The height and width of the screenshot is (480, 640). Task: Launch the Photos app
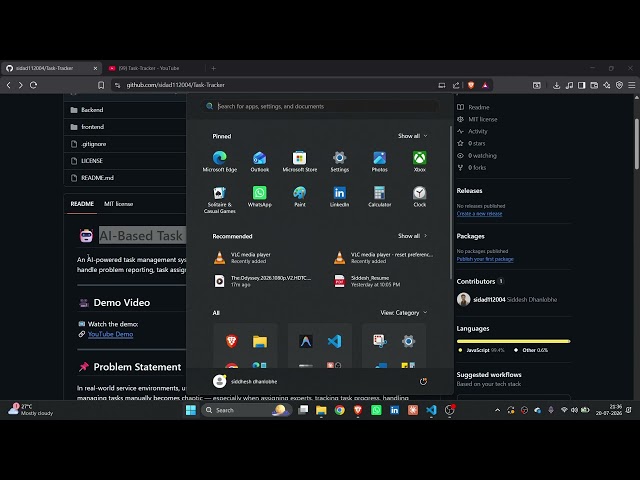[380, 161]
